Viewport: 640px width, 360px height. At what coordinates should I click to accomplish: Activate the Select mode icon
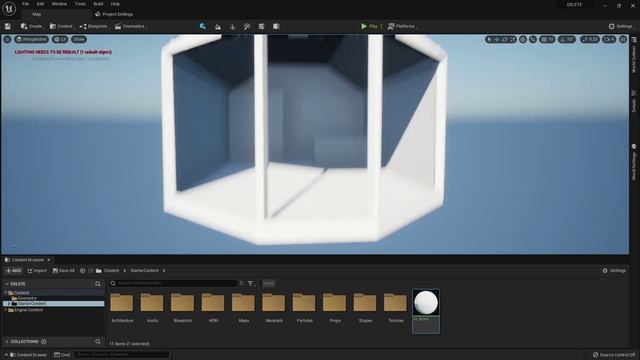[x=202, y=27]
